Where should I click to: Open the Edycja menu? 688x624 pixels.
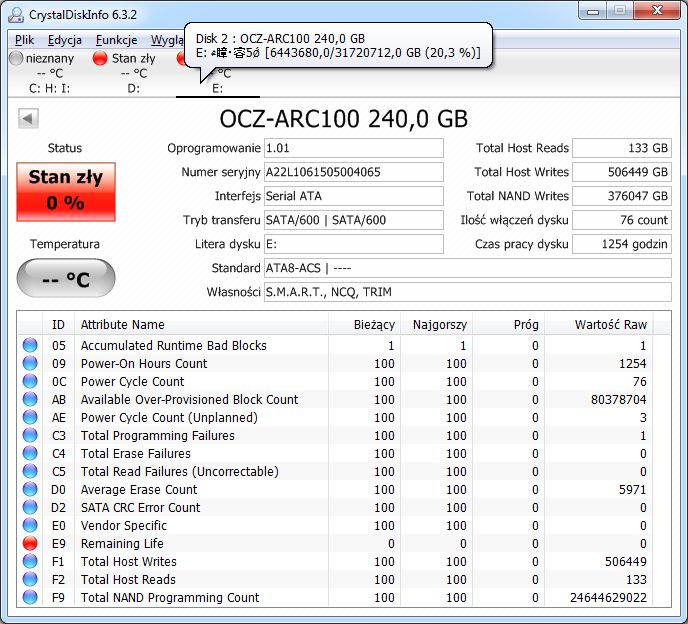pos(65,40)
